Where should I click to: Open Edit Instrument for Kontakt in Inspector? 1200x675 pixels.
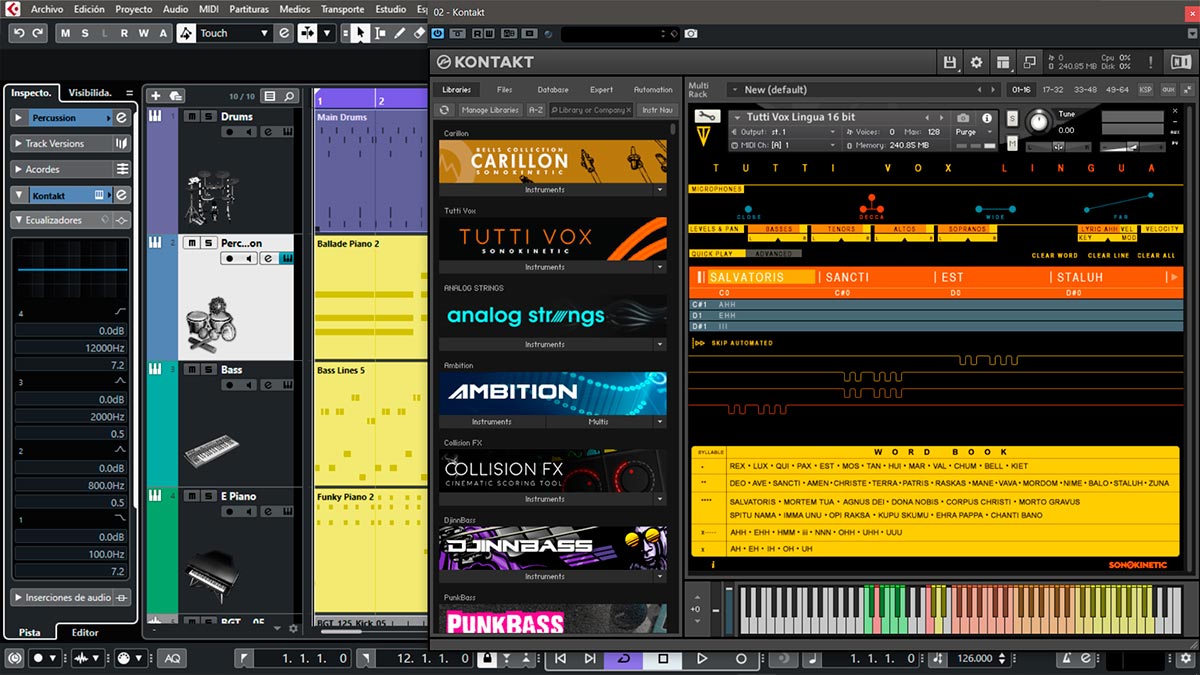121,195
